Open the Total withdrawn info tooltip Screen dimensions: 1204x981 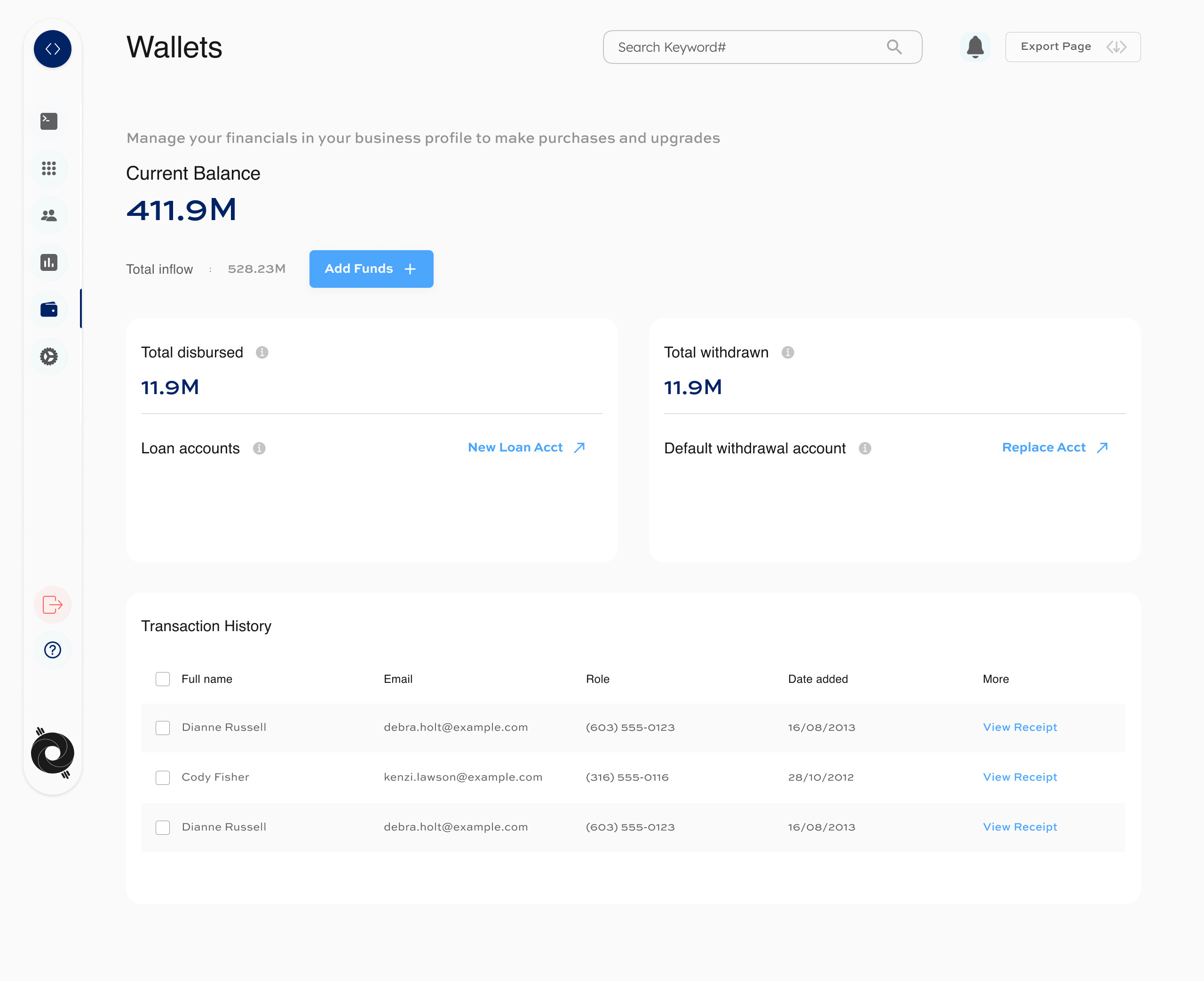click(789, 352)
